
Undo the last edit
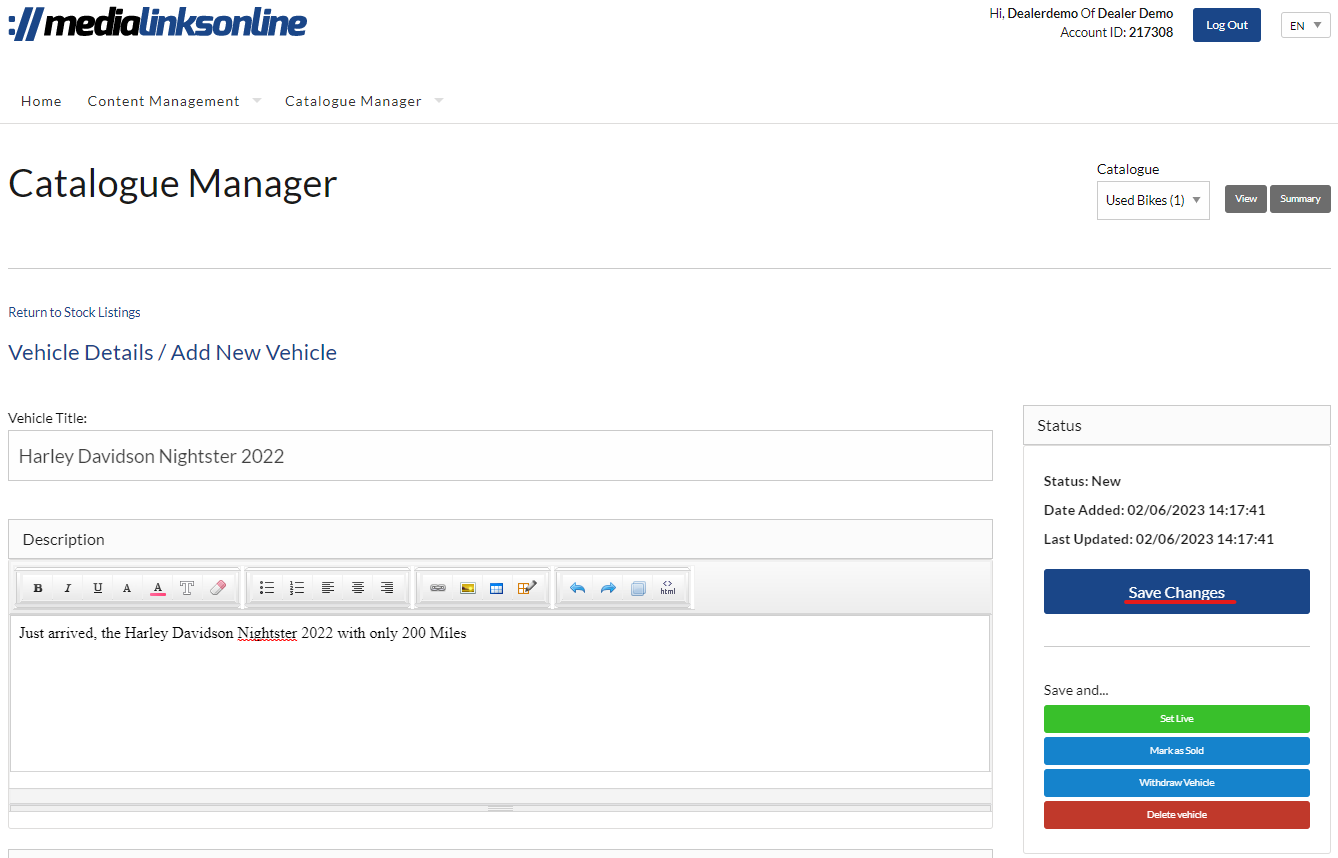pyautogui.click(x=577, y=588)
